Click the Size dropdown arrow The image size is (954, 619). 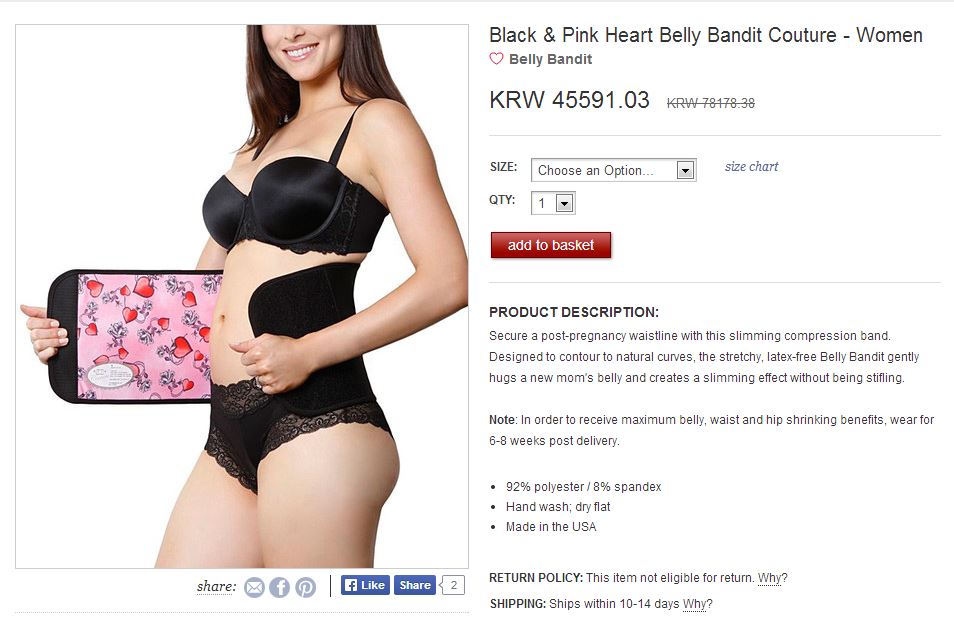tap(685, 170)
